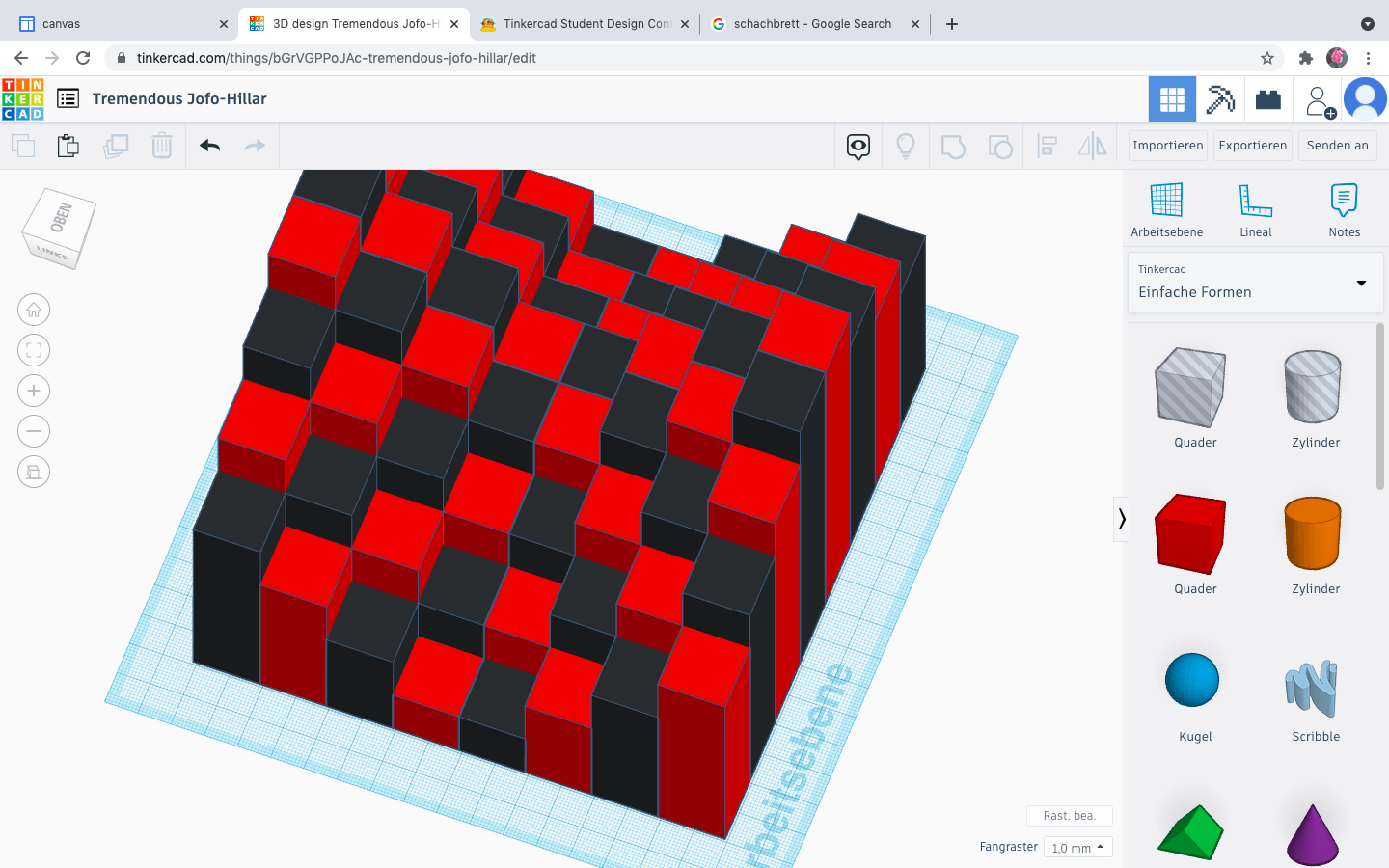1389x868 pixels.
Task: Open the Chrome three-dot menu
Action: (x=1368, y=58)
